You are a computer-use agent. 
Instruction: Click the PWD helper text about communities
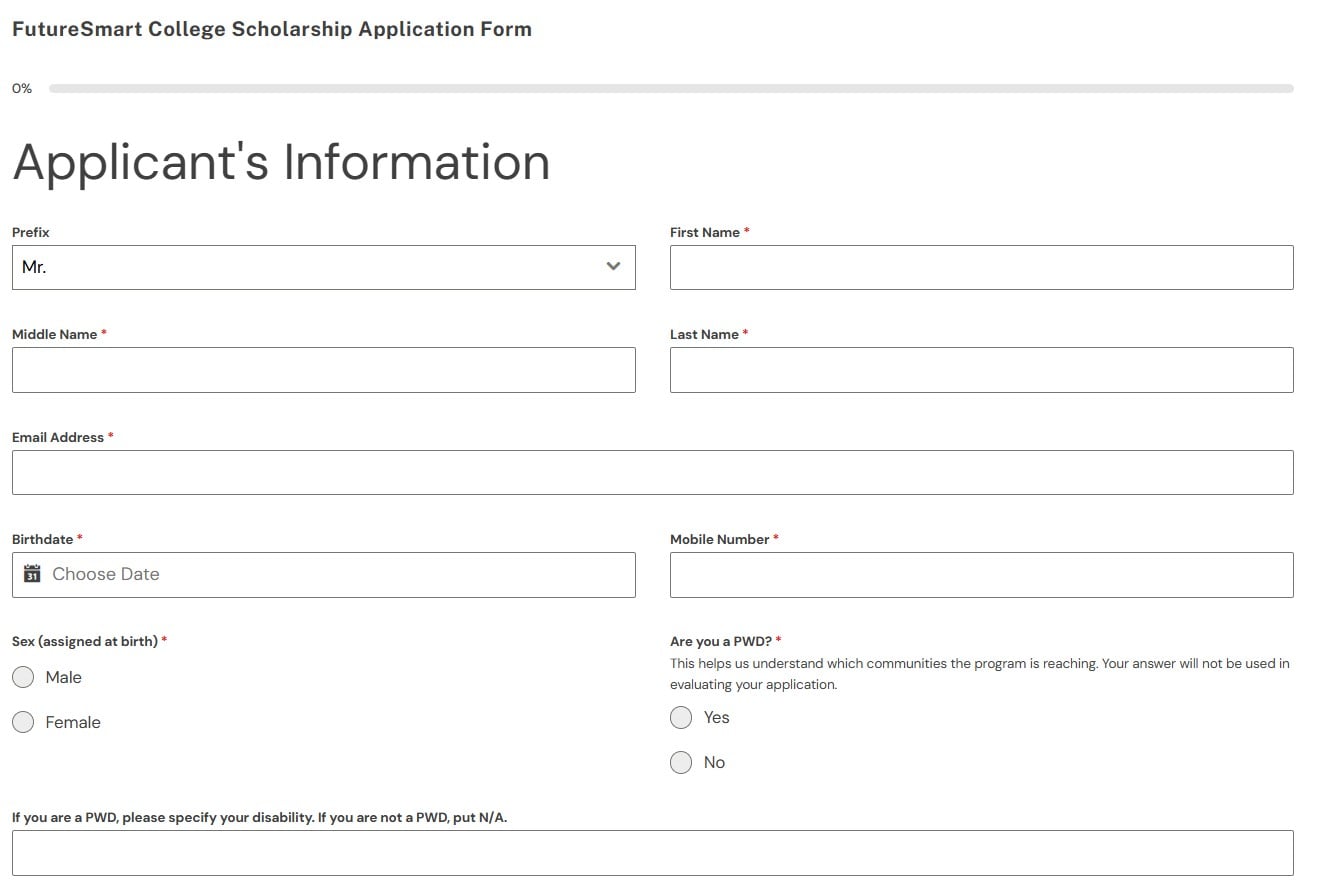click(x=980, y=674)
